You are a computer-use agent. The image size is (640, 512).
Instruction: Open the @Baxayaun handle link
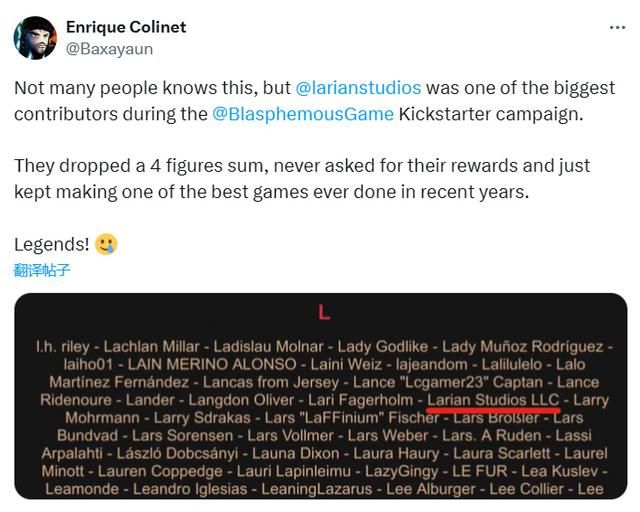tap(109, 47)
